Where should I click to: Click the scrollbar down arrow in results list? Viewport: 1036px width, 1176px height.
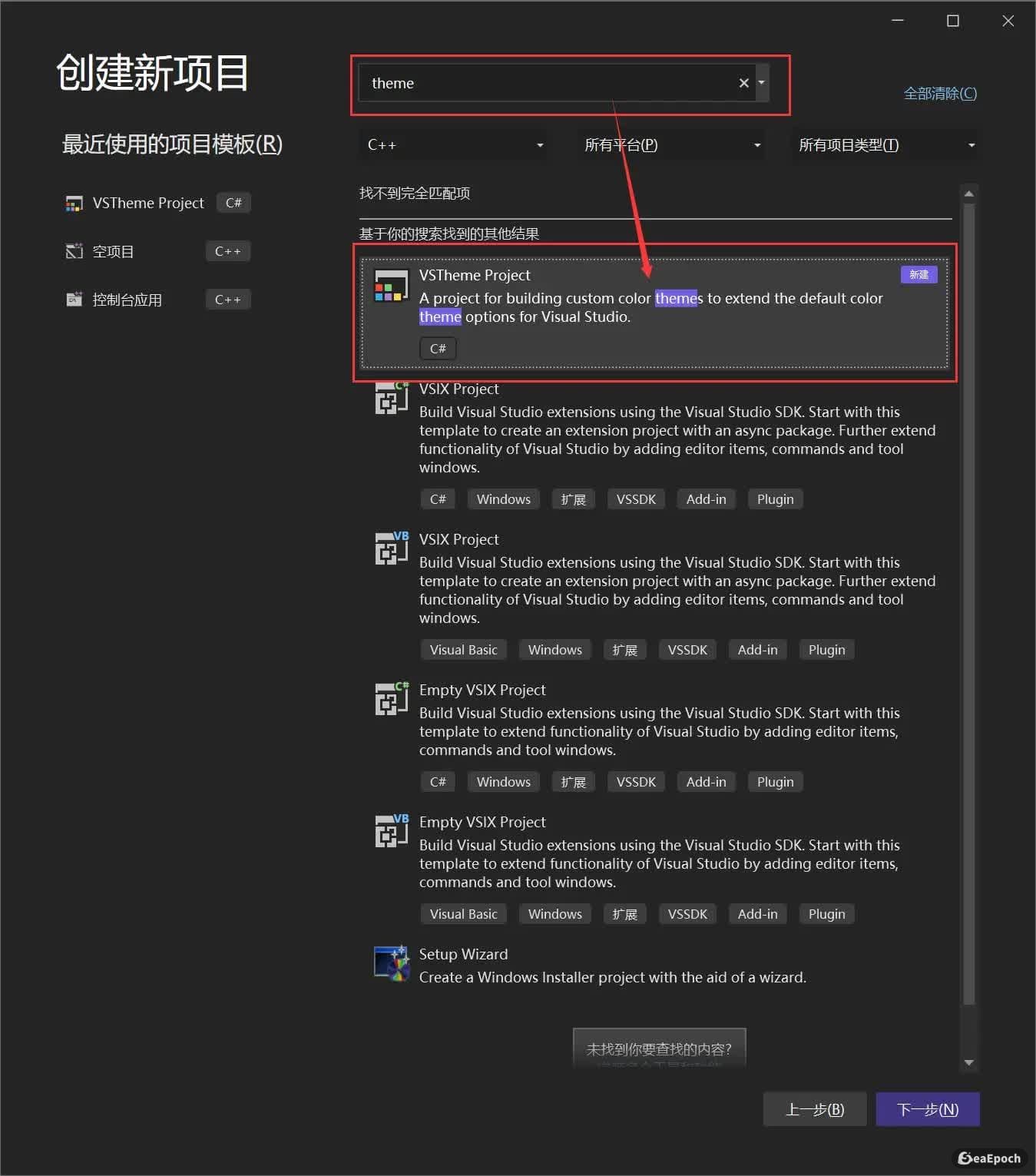pos(968,1063)
